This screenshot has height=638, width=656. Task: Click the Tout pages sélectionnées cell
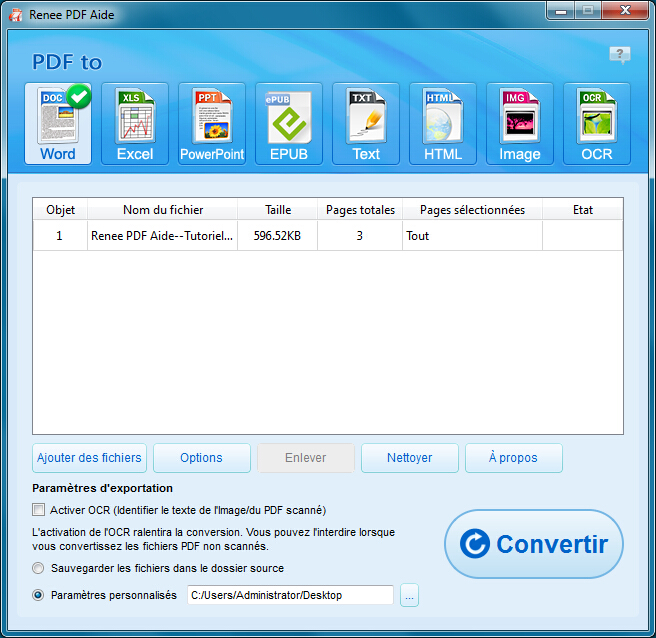(x=472, y=236)
